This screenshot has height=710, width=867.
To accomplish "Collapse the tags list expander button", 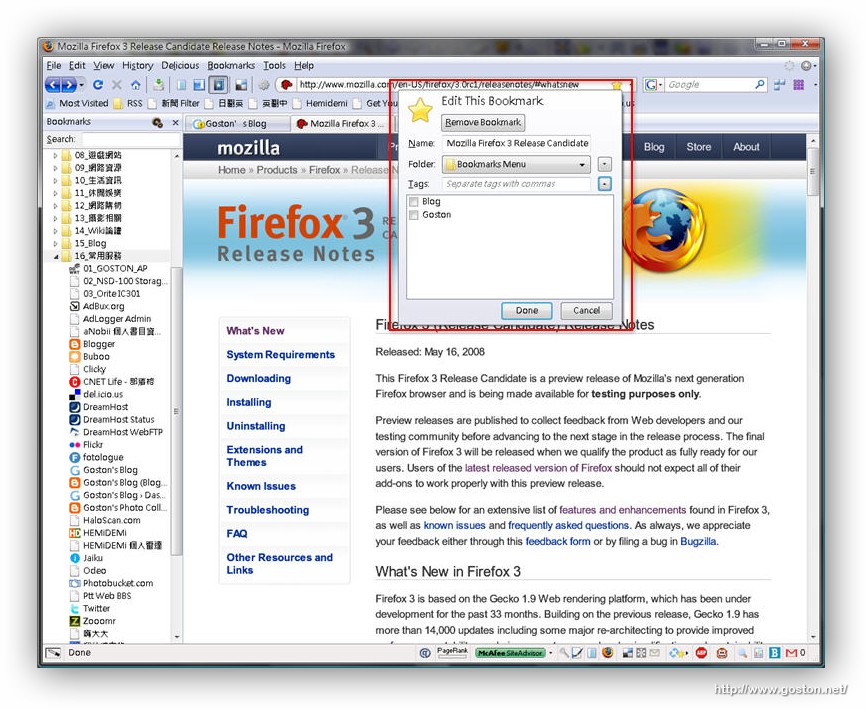I will [x=605, y=184].
